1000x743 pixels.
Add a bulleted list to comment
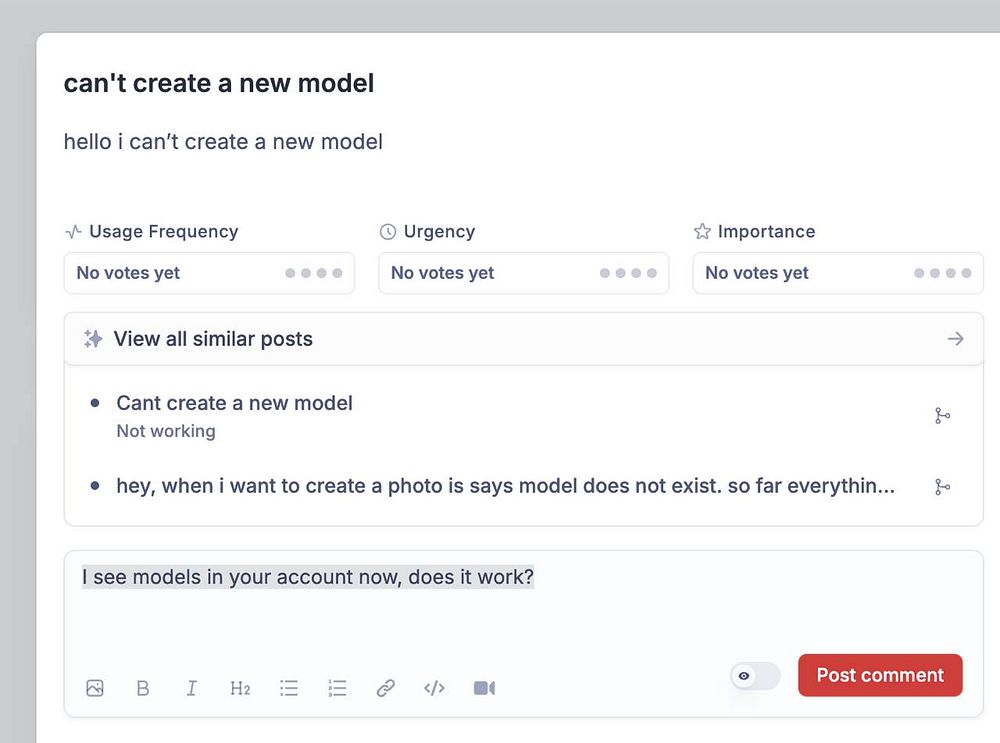click(289, 688)
